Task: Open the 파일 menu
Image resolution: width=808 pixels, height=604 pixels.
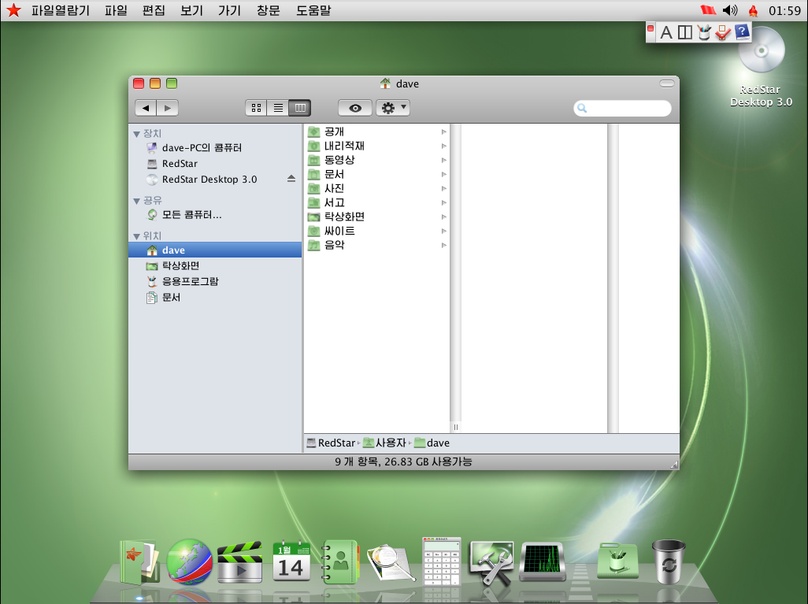Action: tap(116, 10)
